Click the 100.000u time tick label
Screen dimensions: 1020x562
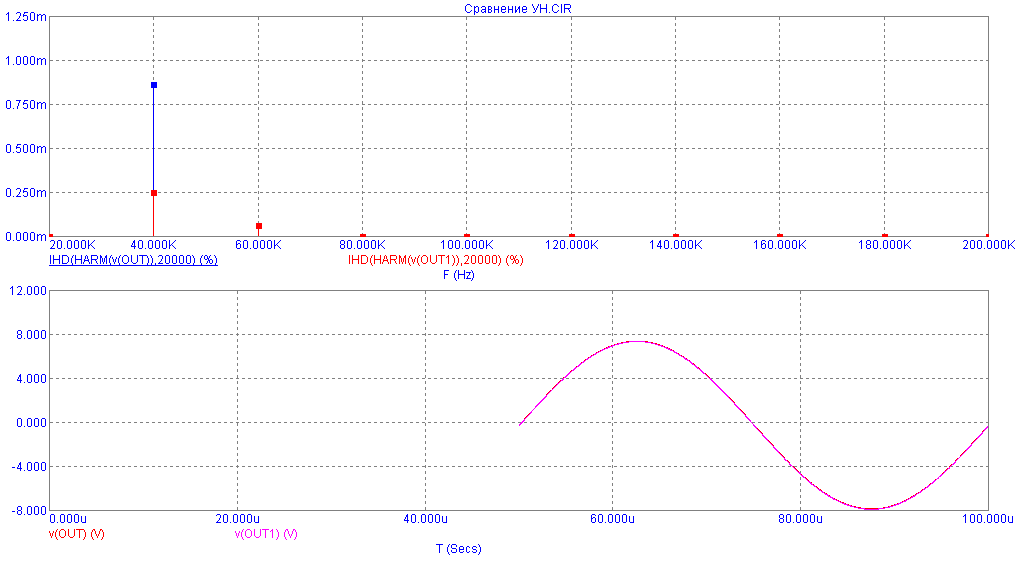point(987,519)
